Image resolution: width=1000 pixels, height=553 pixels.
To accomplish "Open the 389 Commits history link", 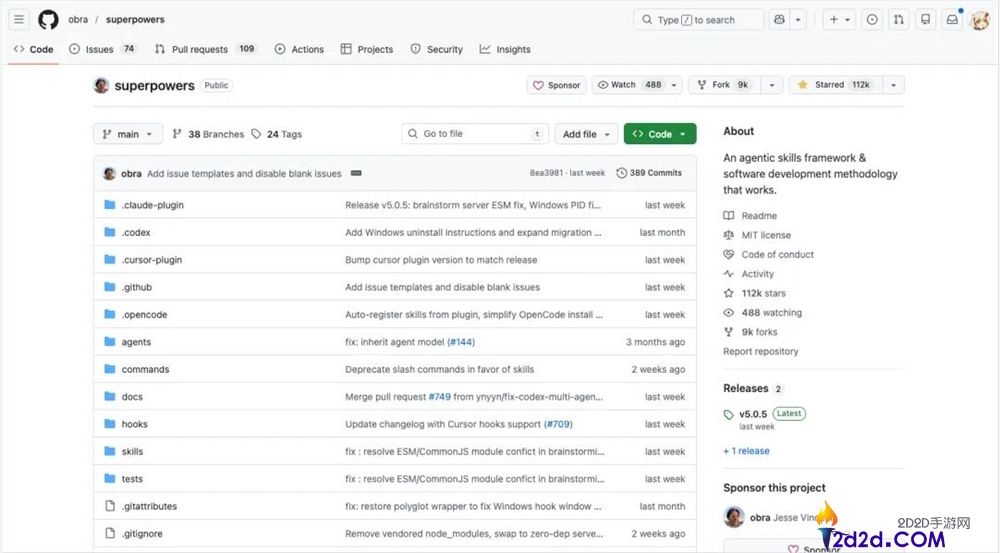I will (649, 173).
